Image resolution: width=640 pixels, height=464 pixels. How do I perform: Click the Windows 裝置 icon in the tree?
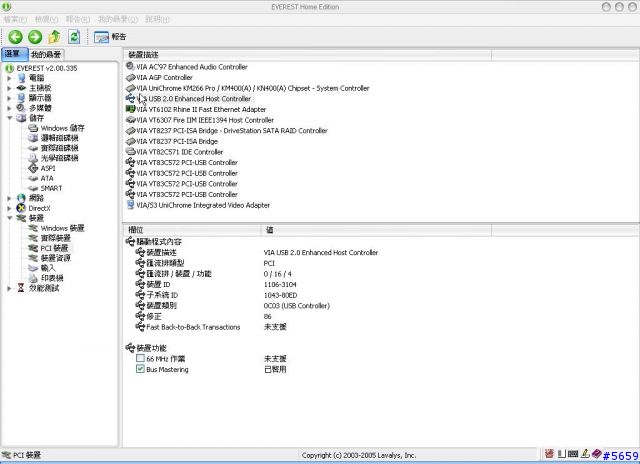click(x=33, y=228)
